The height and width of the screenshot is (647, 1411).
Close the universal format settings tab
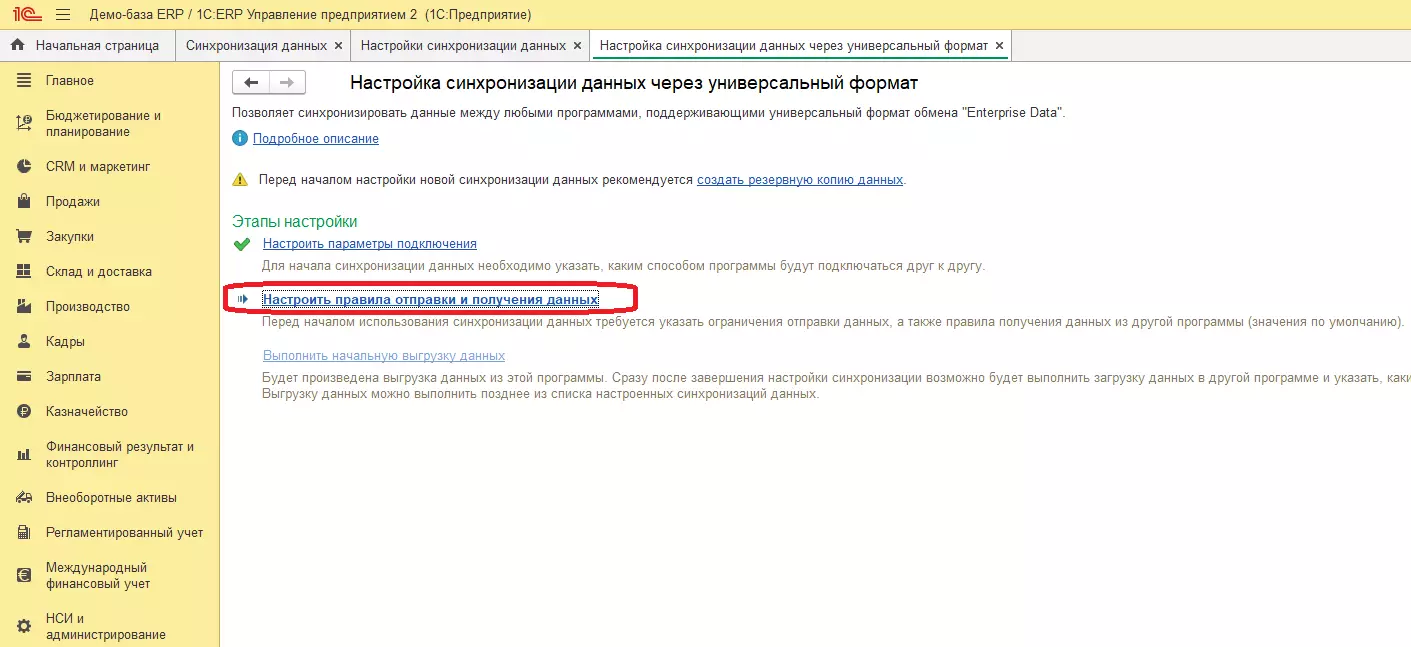[999, 46]
